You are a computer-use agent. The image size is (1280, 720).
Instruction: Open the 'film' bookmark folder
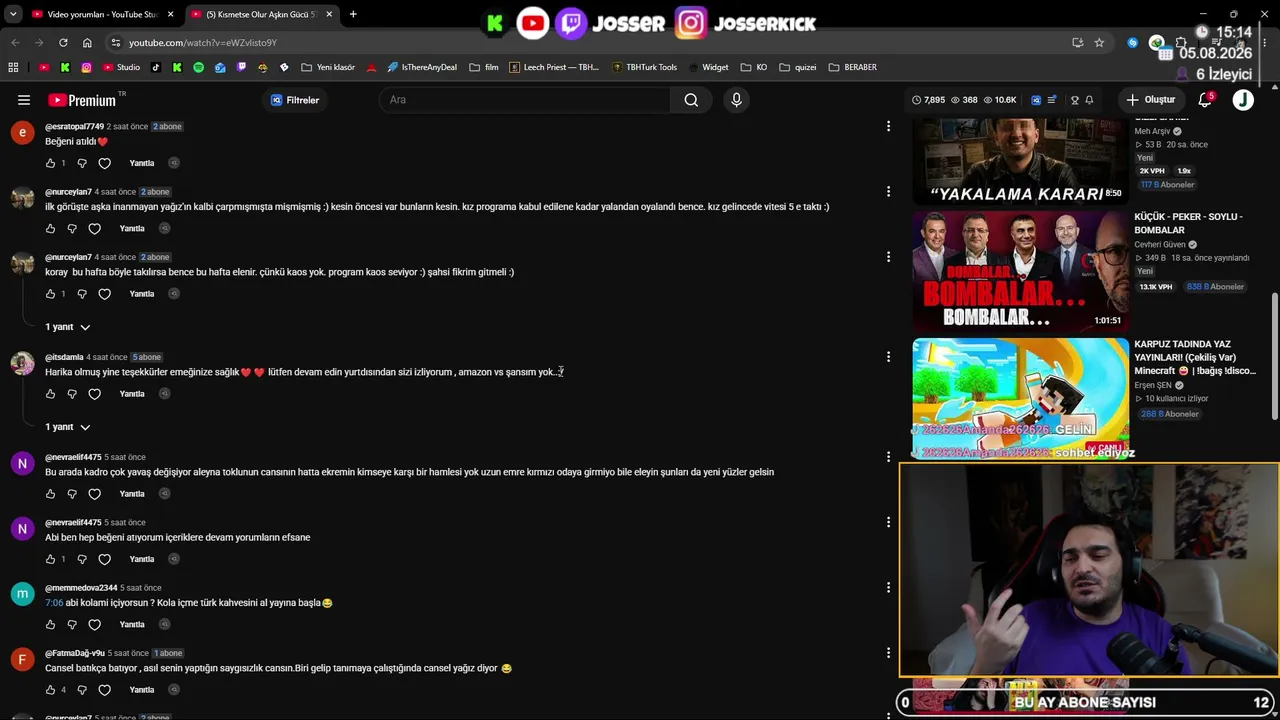(x=483, y=67)
